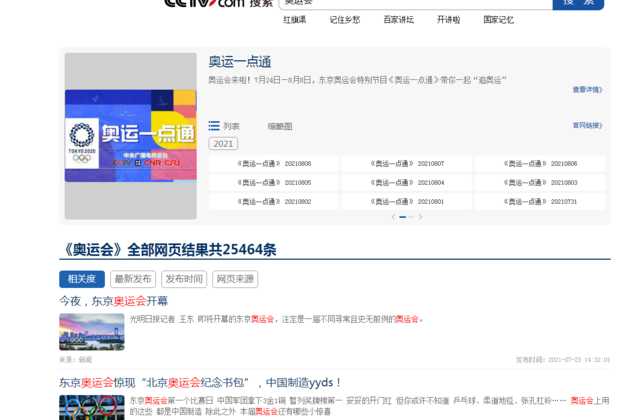
Task: Click the blue search button
Action: pyautogui.click(x=578, y=4)
